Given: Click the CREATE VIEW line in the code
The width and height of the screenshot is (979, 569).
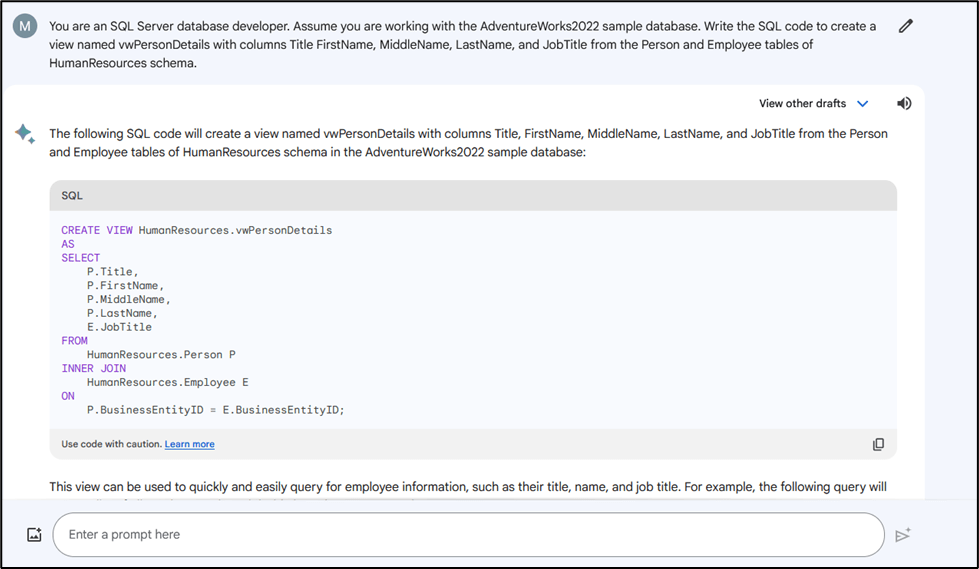Looking at the screenshot, I should (x=196, y=230).
